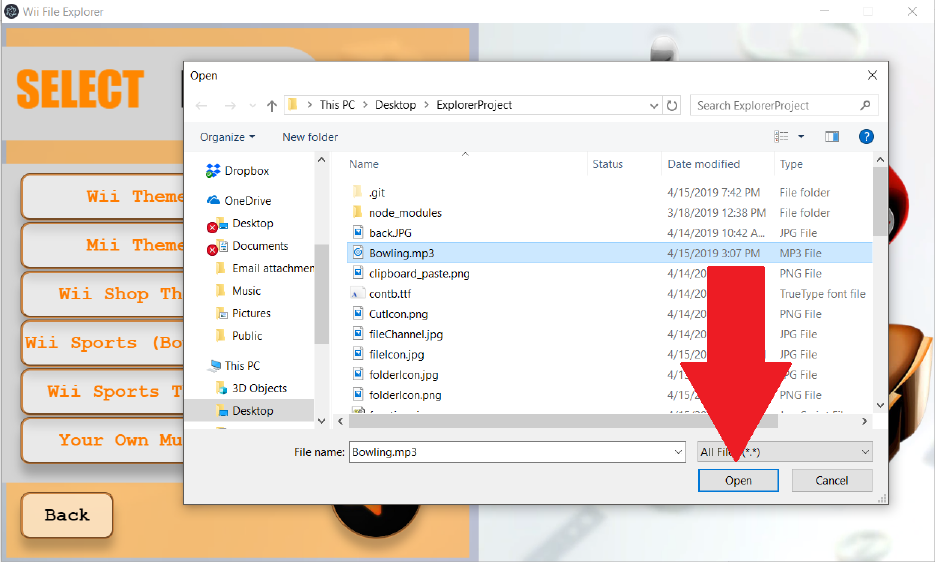This screenshot has height=562, width=935.
Task: Change the view layout icon
Action: pyautogui.click(x=781, y=137)
